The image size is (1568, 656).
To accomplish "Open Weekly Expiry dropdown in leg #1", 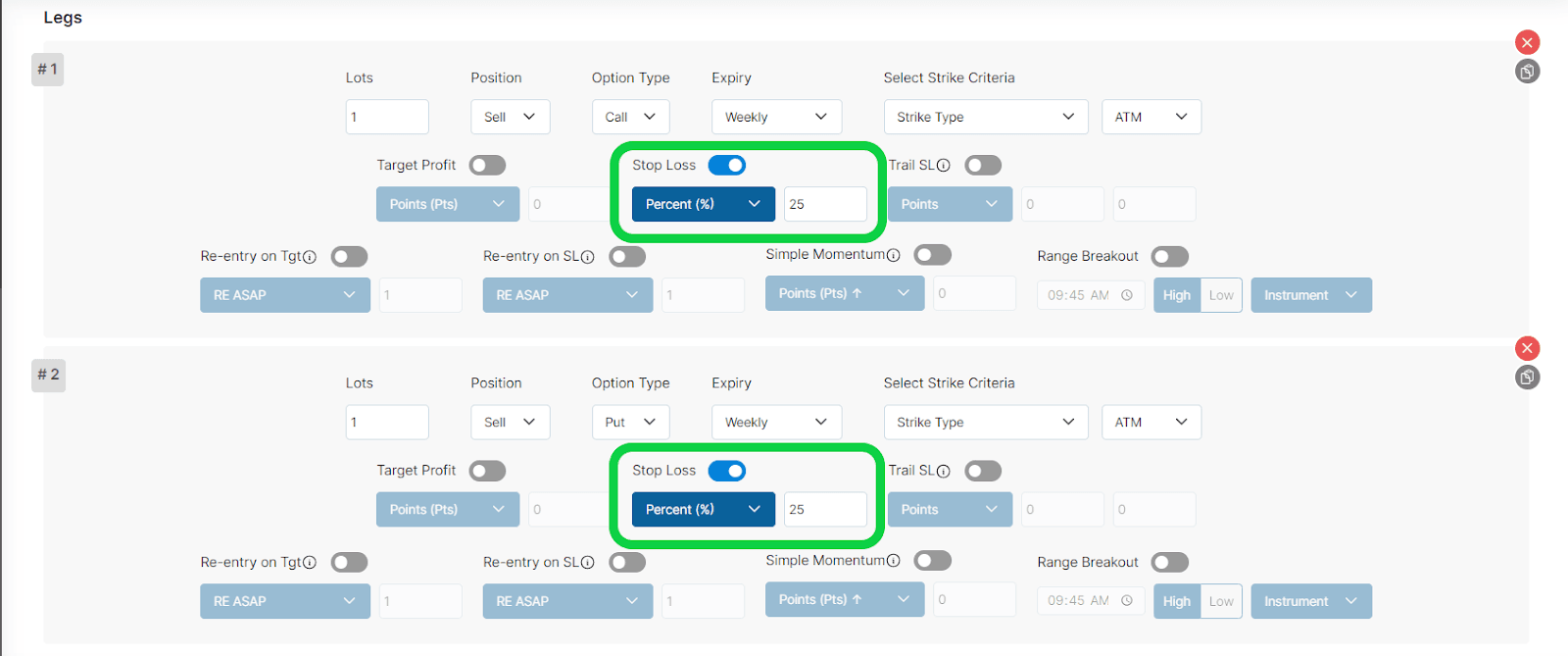I will click(776, 117).
